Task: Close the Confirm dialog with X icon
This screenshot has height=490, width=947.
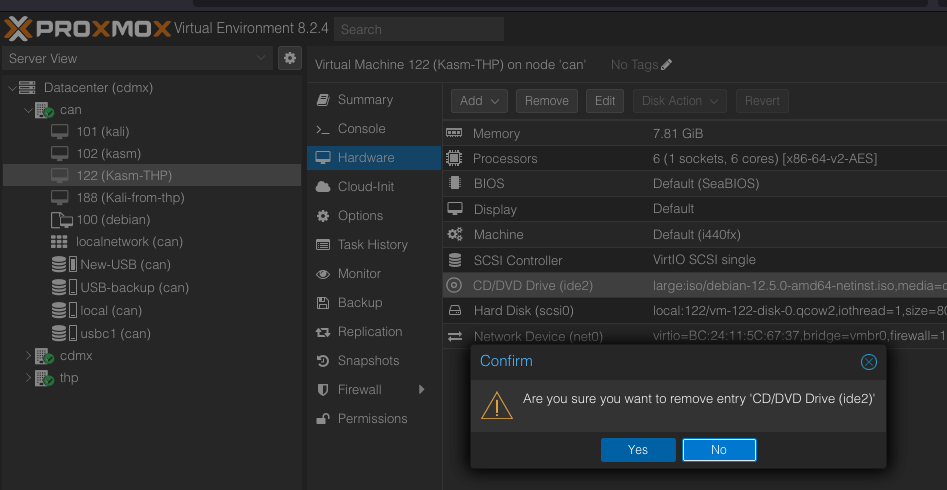Action: [x=869, y=361]
